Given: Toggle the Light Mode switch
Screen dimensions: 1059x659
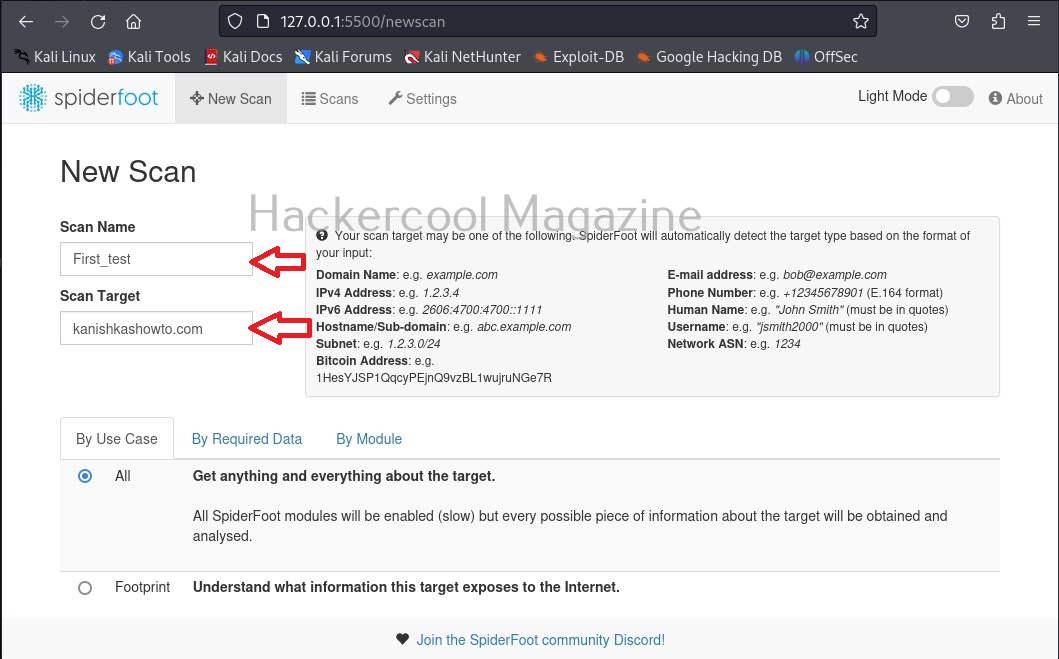Looking at the screenshot, I should tap(952, 97).
